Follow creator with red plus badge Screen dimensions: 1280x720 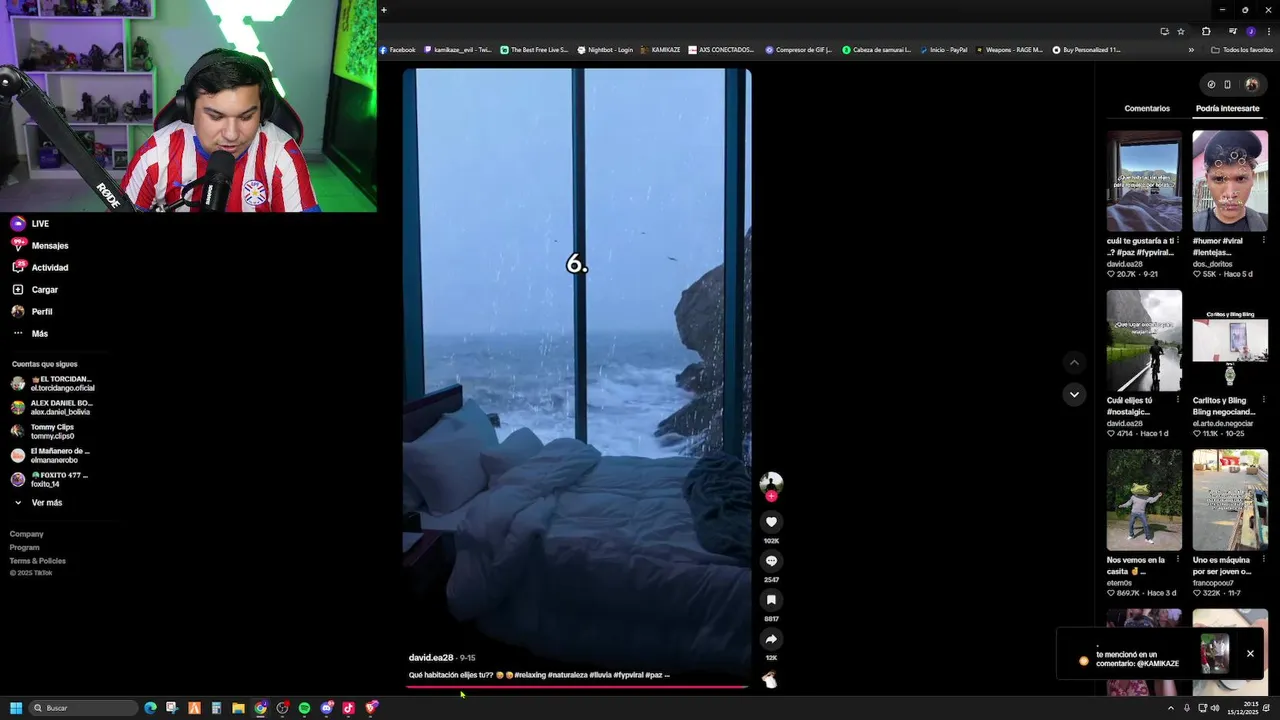(x=771, y=496)
